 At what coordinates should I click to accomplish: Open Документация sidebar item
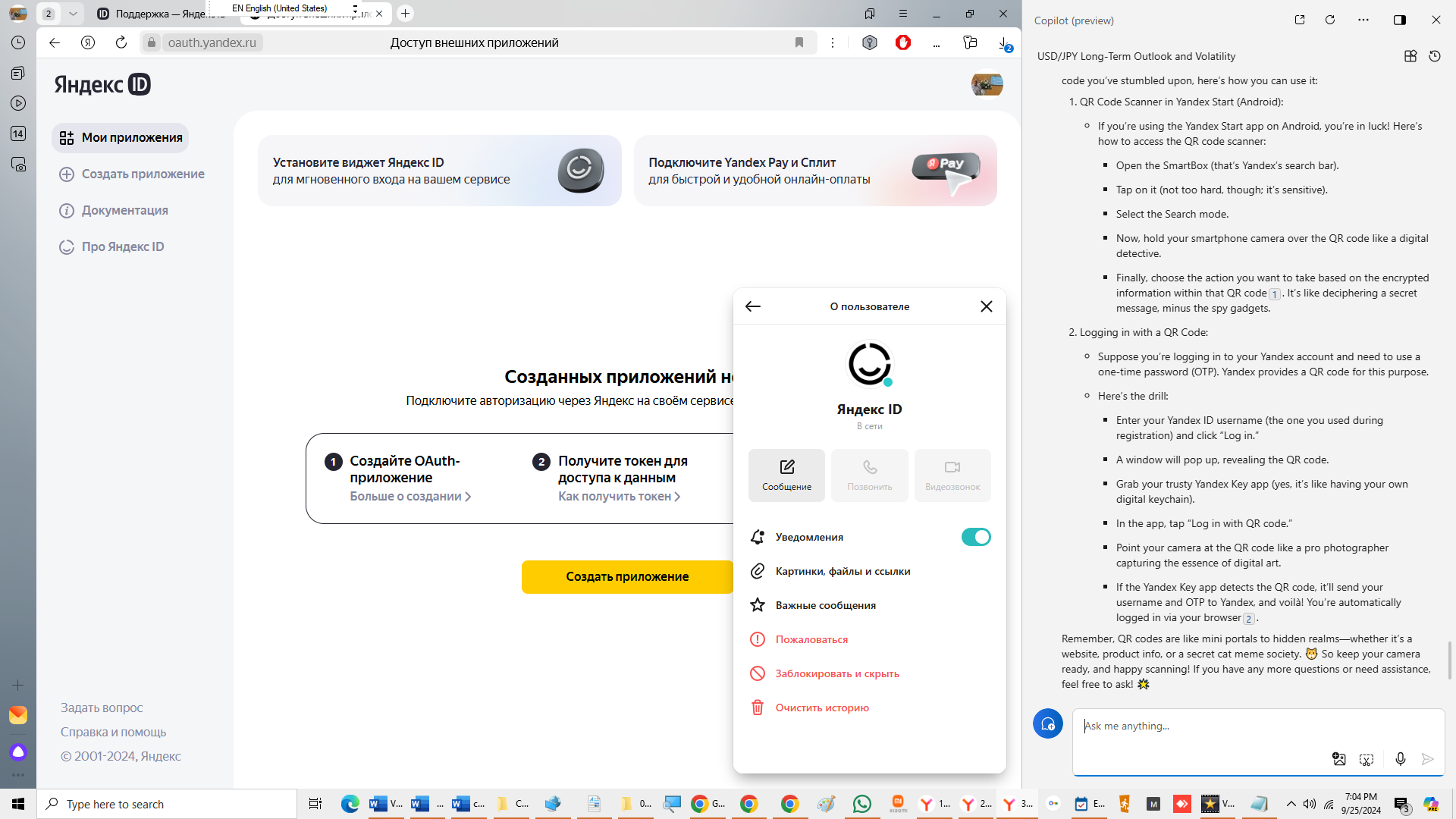click(x=114, y=210)
